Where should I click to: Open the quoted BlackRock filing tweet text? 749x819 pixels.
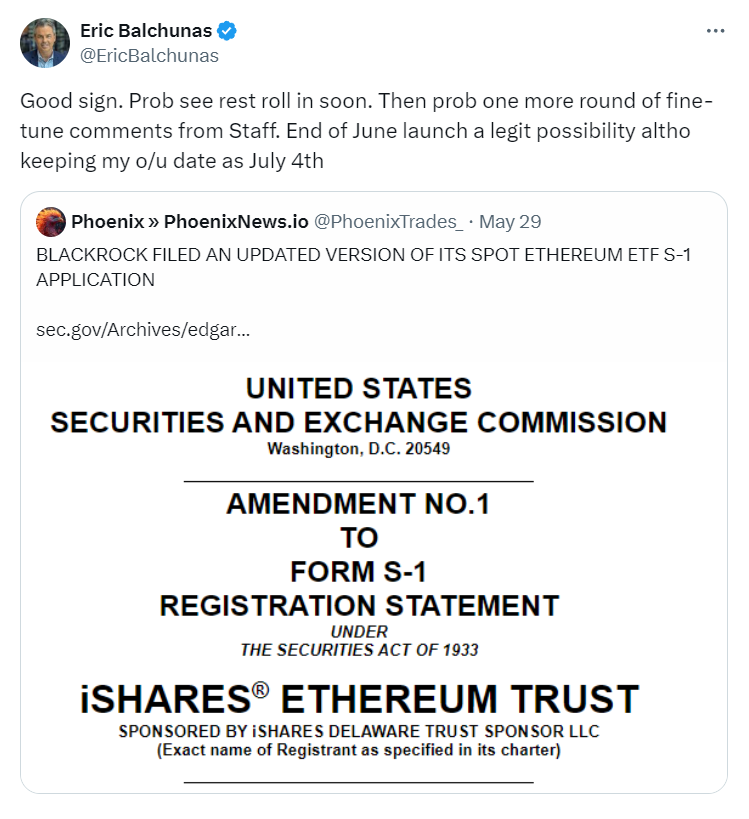[364, 267]
